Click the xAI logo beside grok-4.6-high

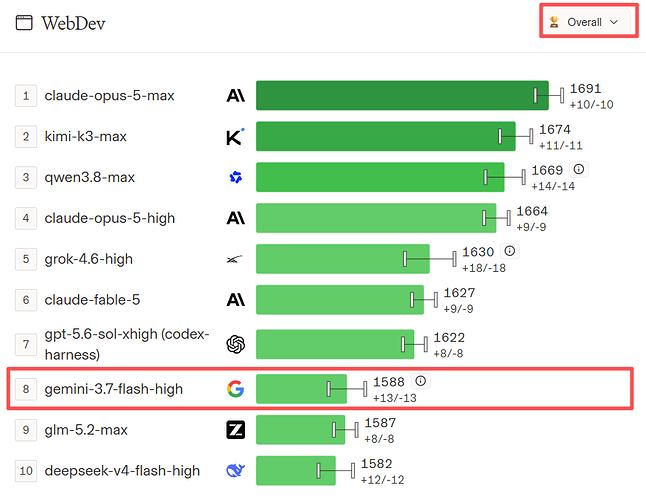click(235, 259)
